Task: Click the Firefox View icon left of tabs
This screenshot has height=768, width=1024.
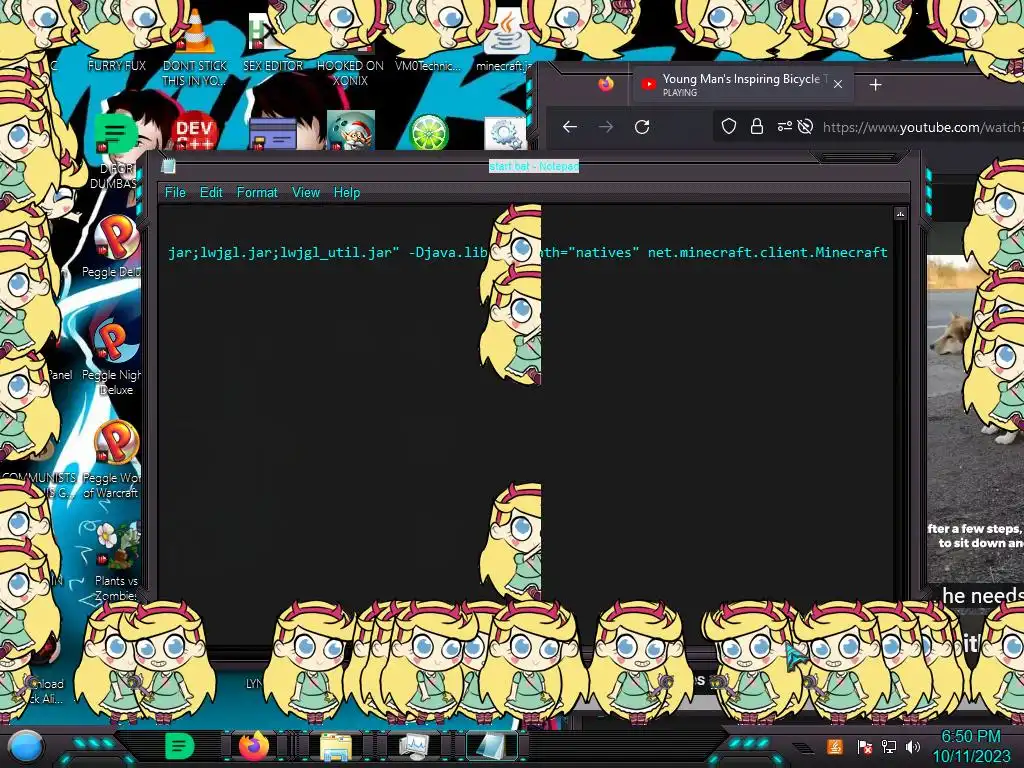Action: pos(606,84)
